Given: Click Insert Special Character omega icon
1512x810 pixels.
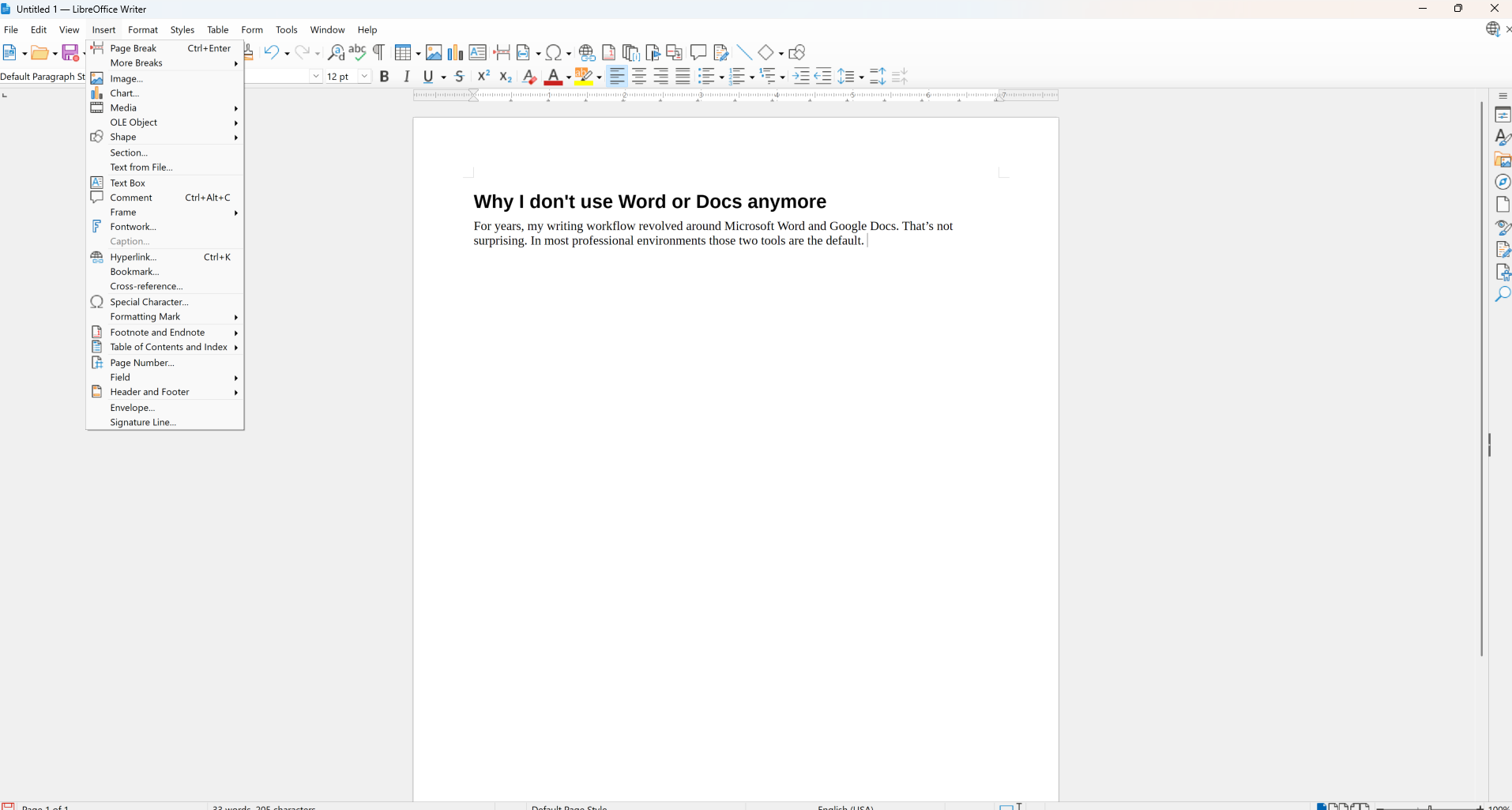Looking at the screenshot, I should click(554, 53).
